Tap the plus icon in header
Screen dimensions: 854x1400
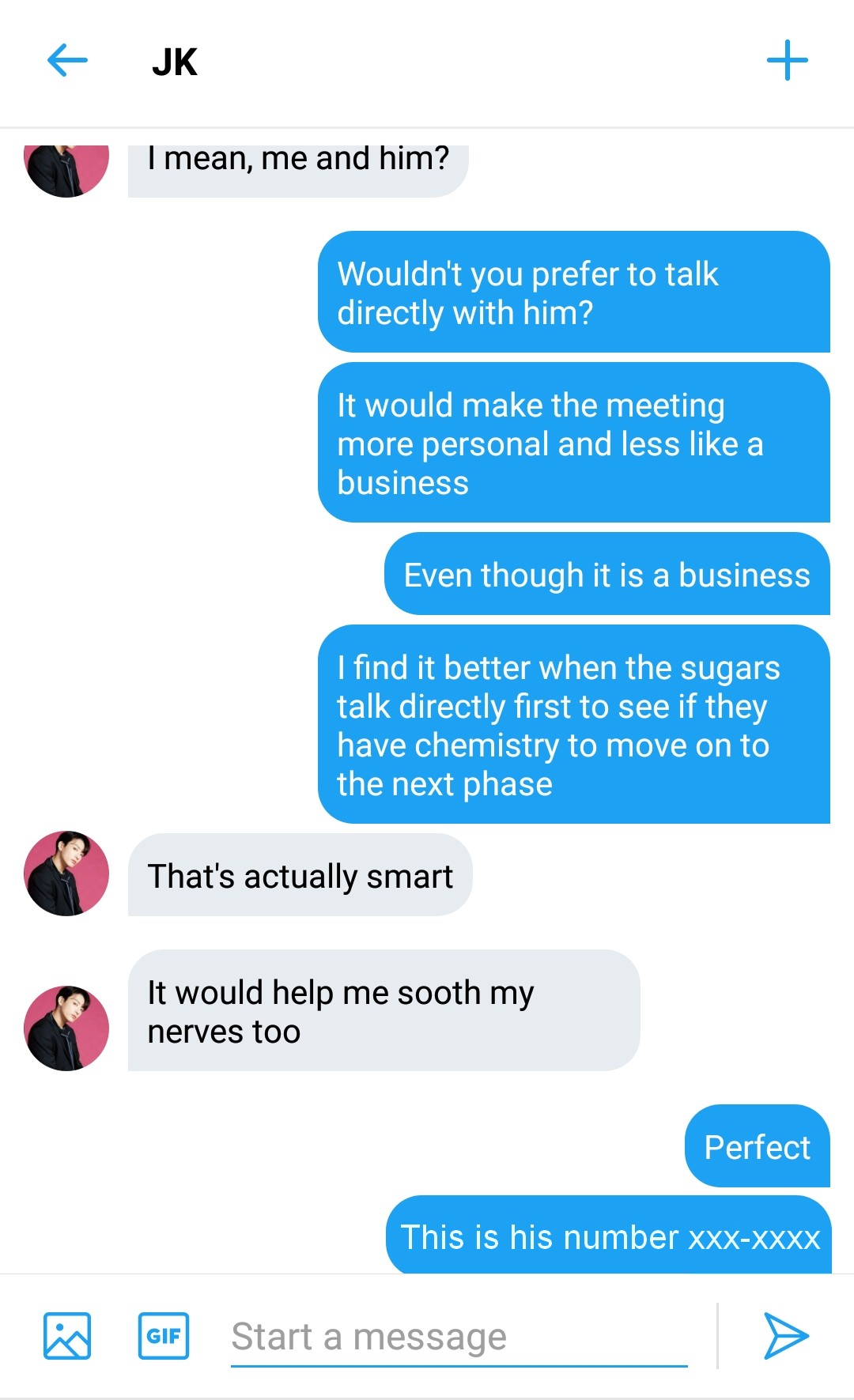pyautogui.click(x=787, y=61)
